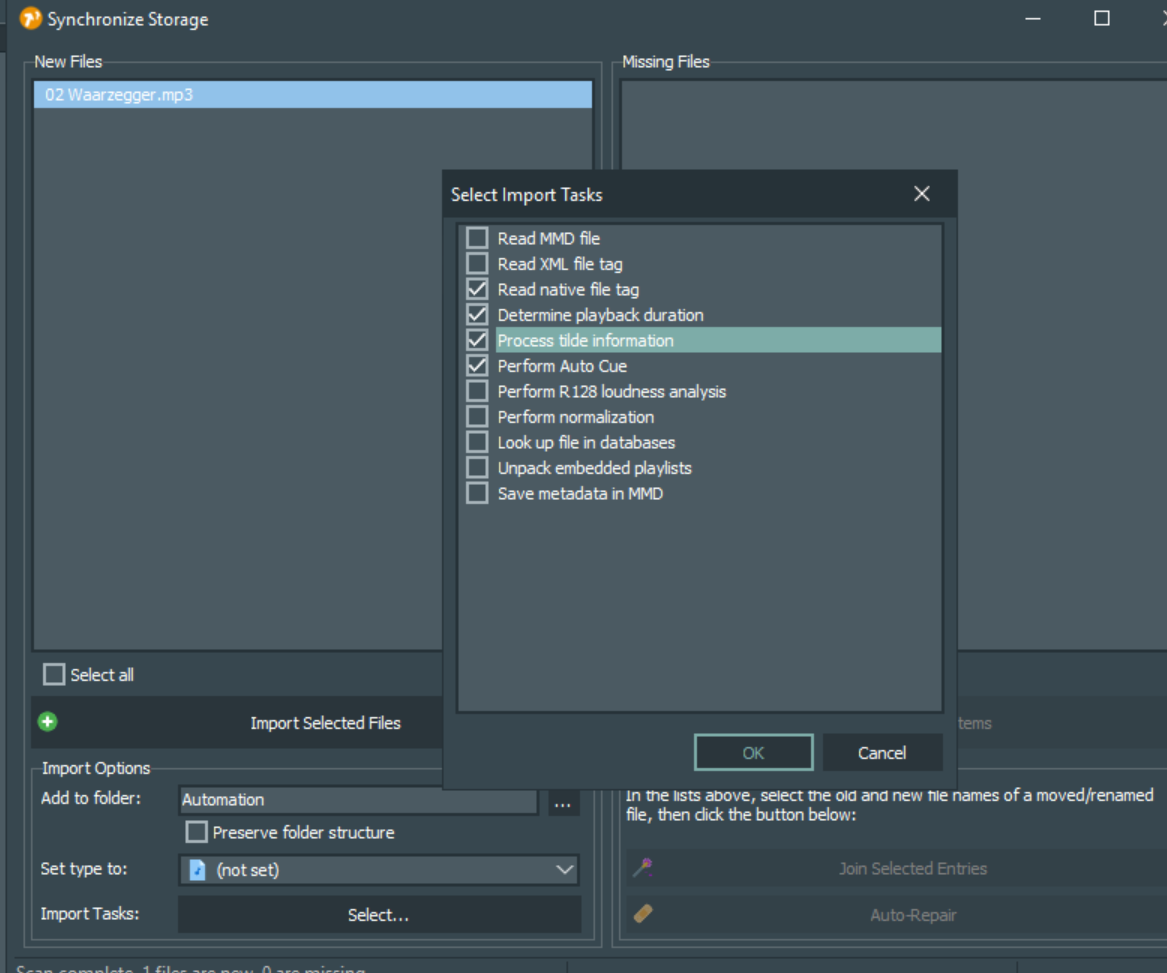Screen dimensions: 1167x973
Task: Click the Auto-Repair bandage icon
Action: coord(643,914)
